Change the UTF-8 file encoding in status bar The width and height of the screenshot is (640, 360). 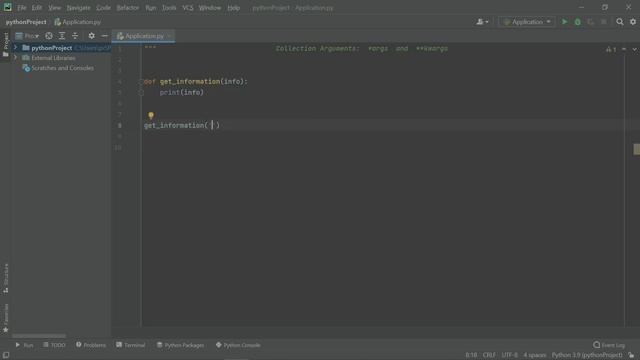(509, 355)
